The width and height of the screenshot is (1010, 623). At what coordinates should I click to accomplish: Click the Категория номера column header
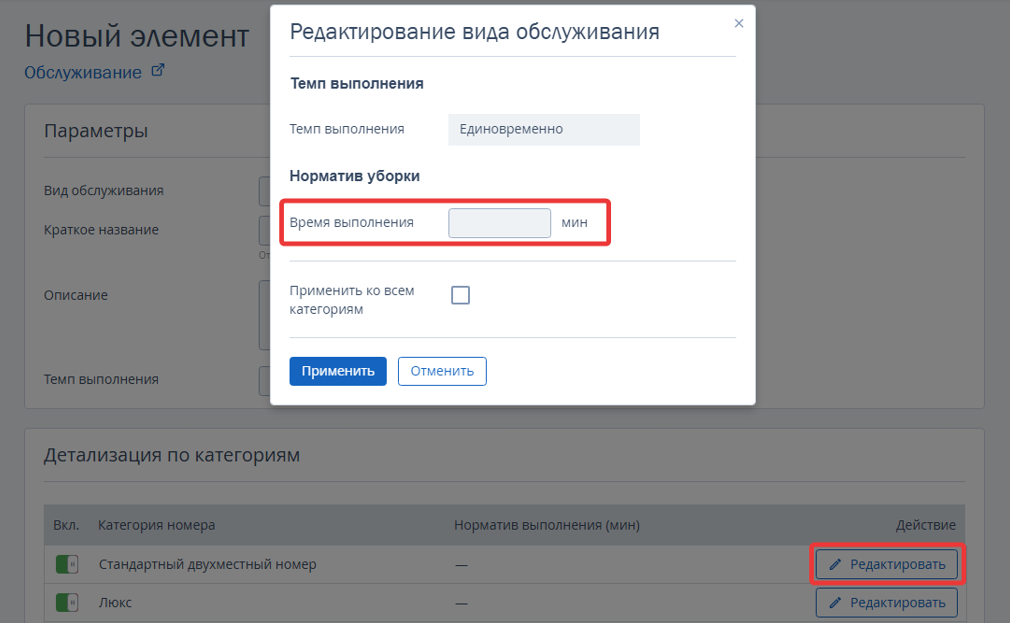[157, 525]
